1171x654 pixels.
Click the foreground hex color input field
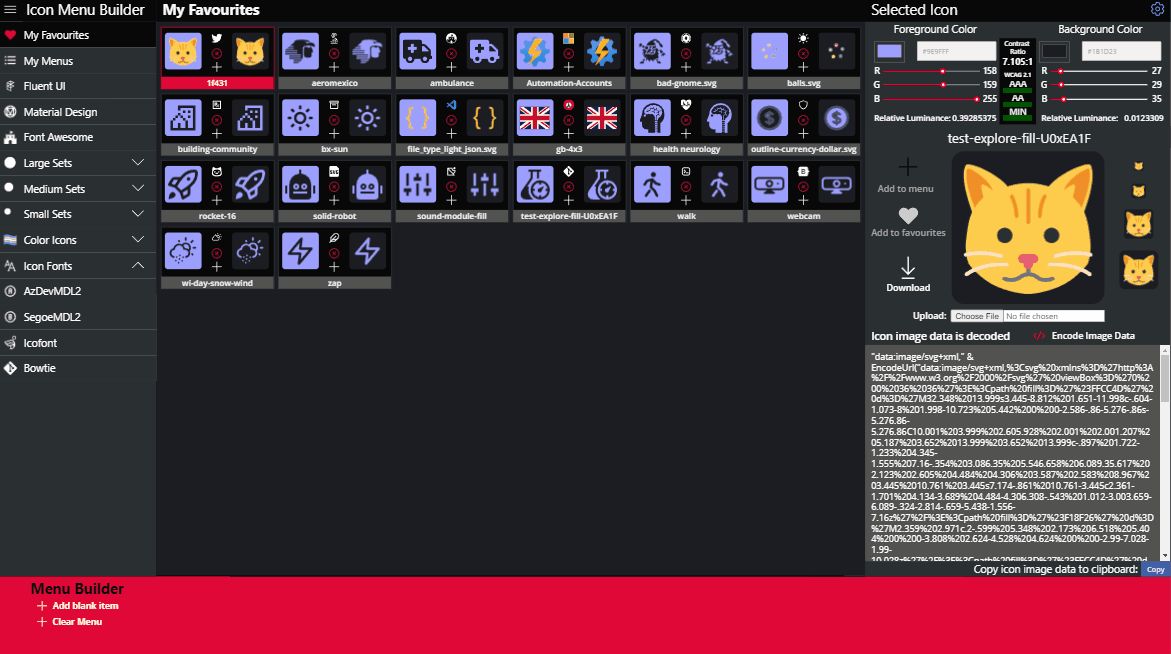[x=957, y=52]
